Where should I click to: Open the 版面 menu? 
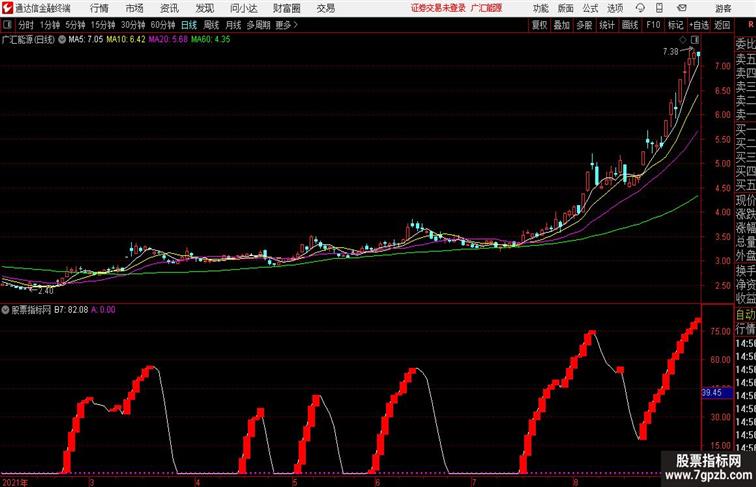click(566, 8)
